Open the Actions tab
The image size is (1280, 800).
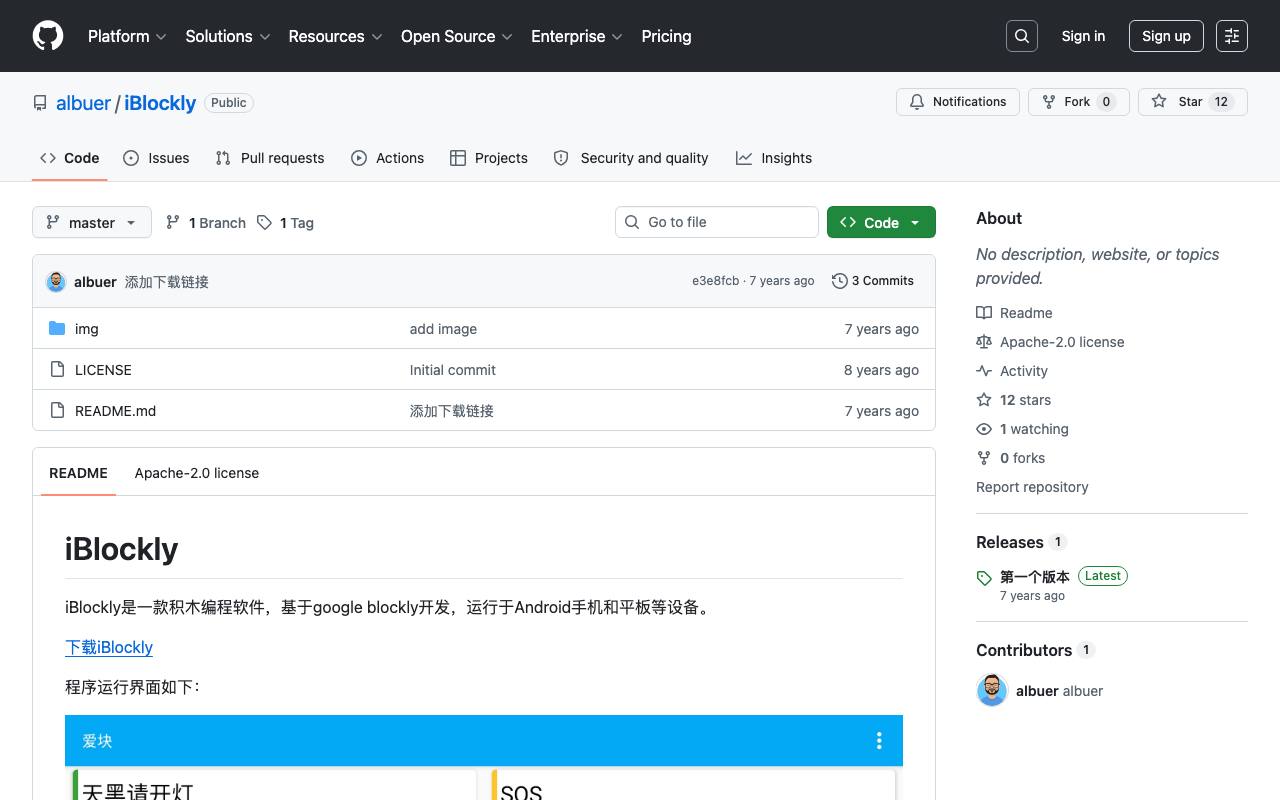tap(388, 158)
